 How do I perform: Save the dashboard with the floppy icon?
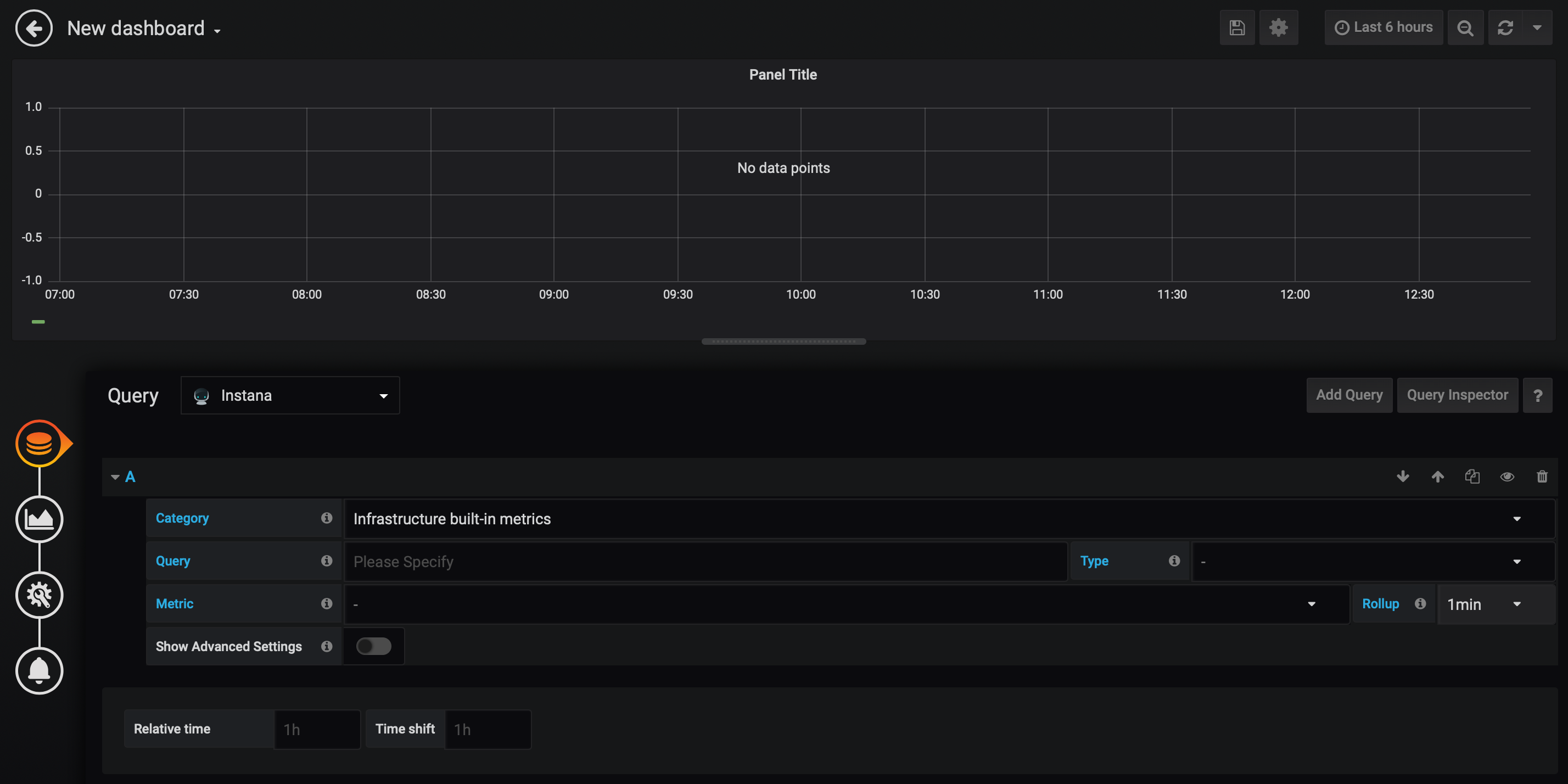point(1237,27)
